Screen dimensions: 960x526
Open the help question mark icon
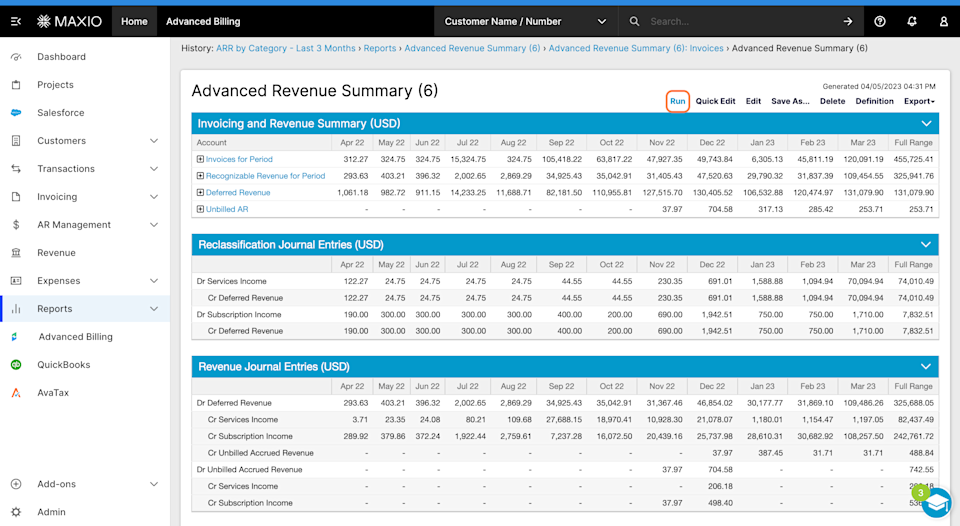880,21
